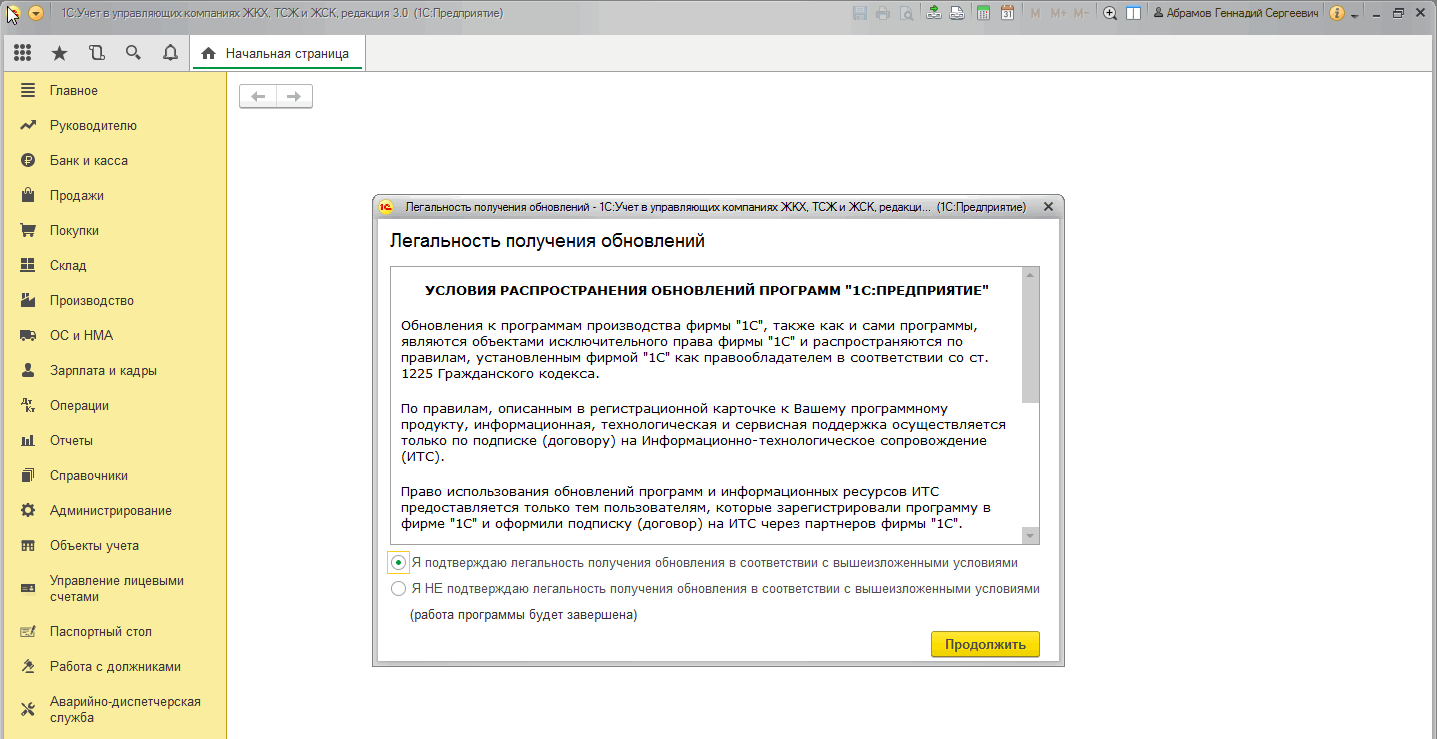Viewport: 1437px width, 739px height.
Task: Select 'Я подтверждаю легальность' radio button
Action: point(399,562)
